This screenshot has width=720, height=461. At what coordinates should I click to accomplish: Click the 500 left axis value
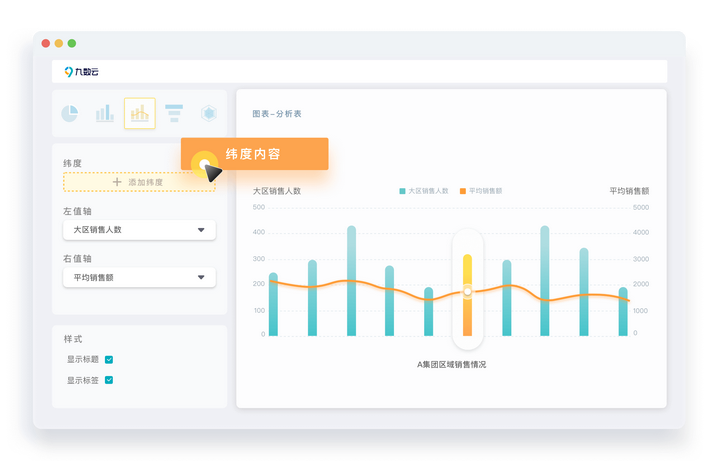(259, 207)
